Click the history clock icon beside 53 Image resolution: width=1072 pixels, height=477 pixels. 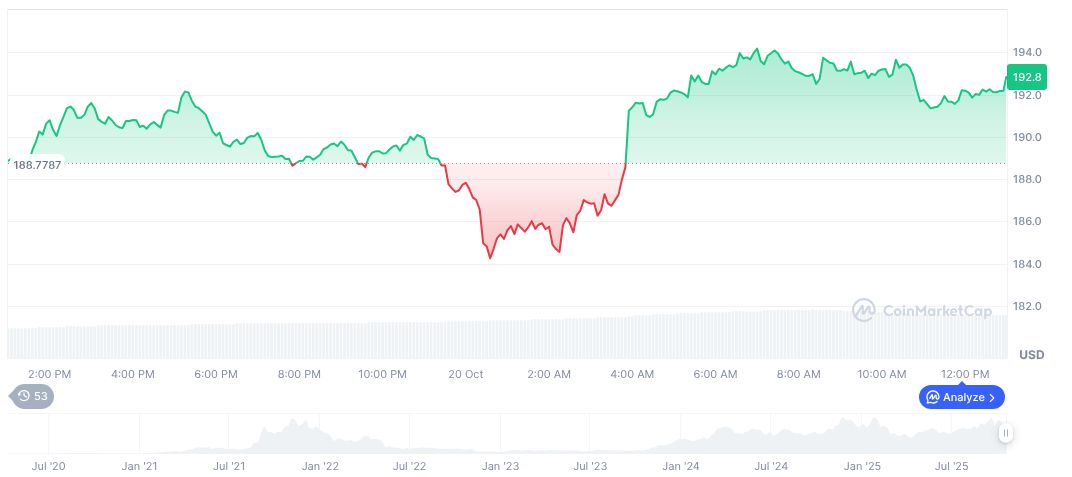pos(24,397)
